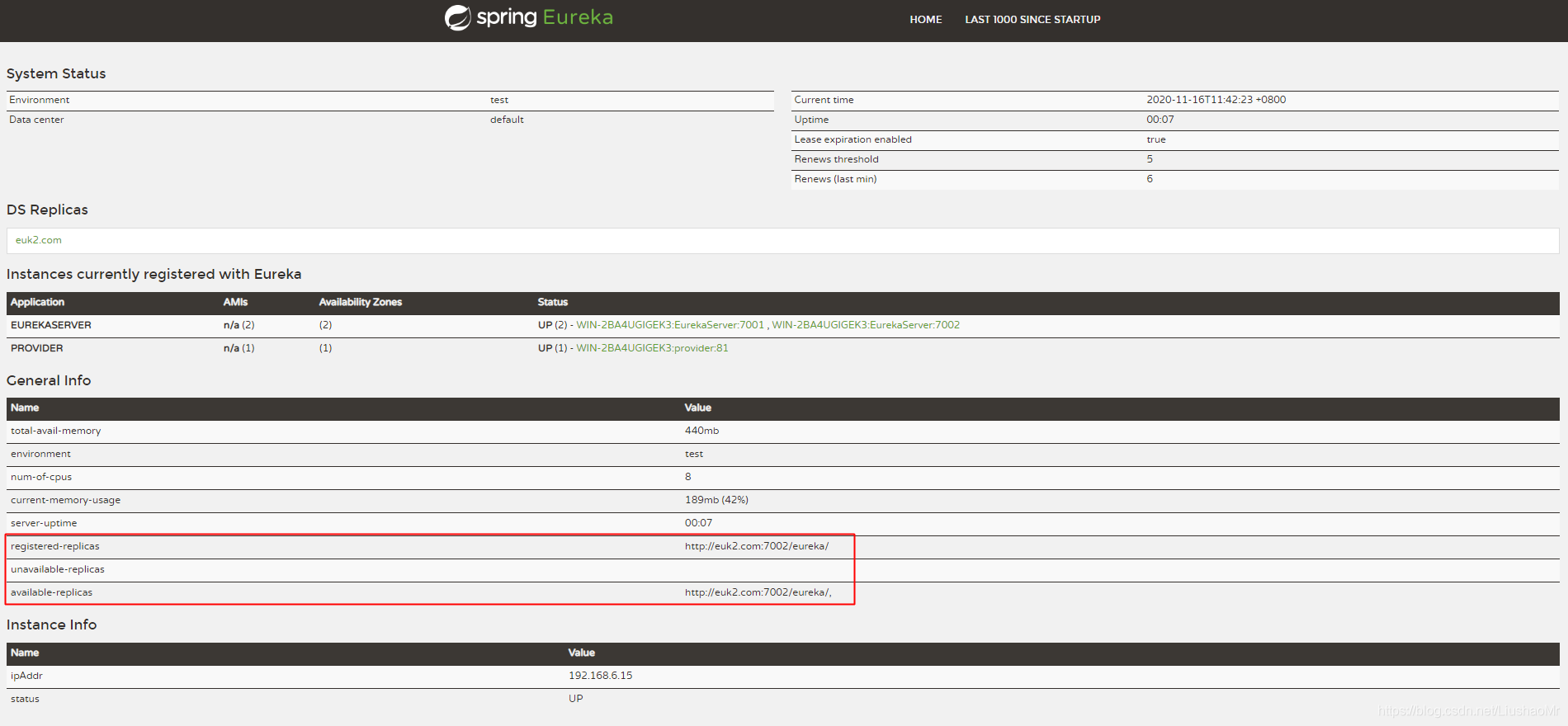The image size is (1568, 726).
Task: Click the System Status heading
Action: [x=56, y=73]
